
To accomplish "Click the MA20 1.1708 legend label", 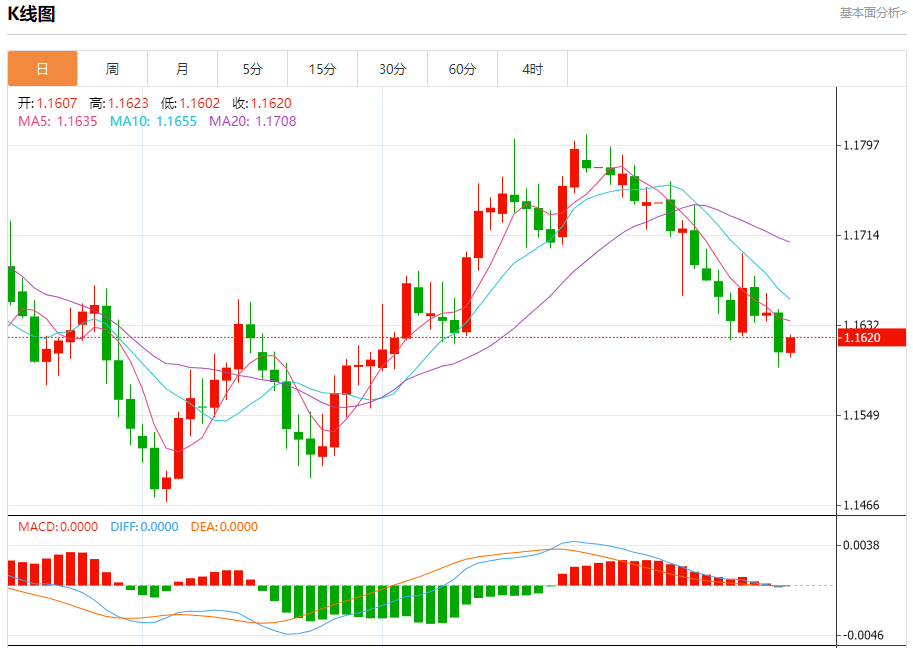I will [252, 121].
